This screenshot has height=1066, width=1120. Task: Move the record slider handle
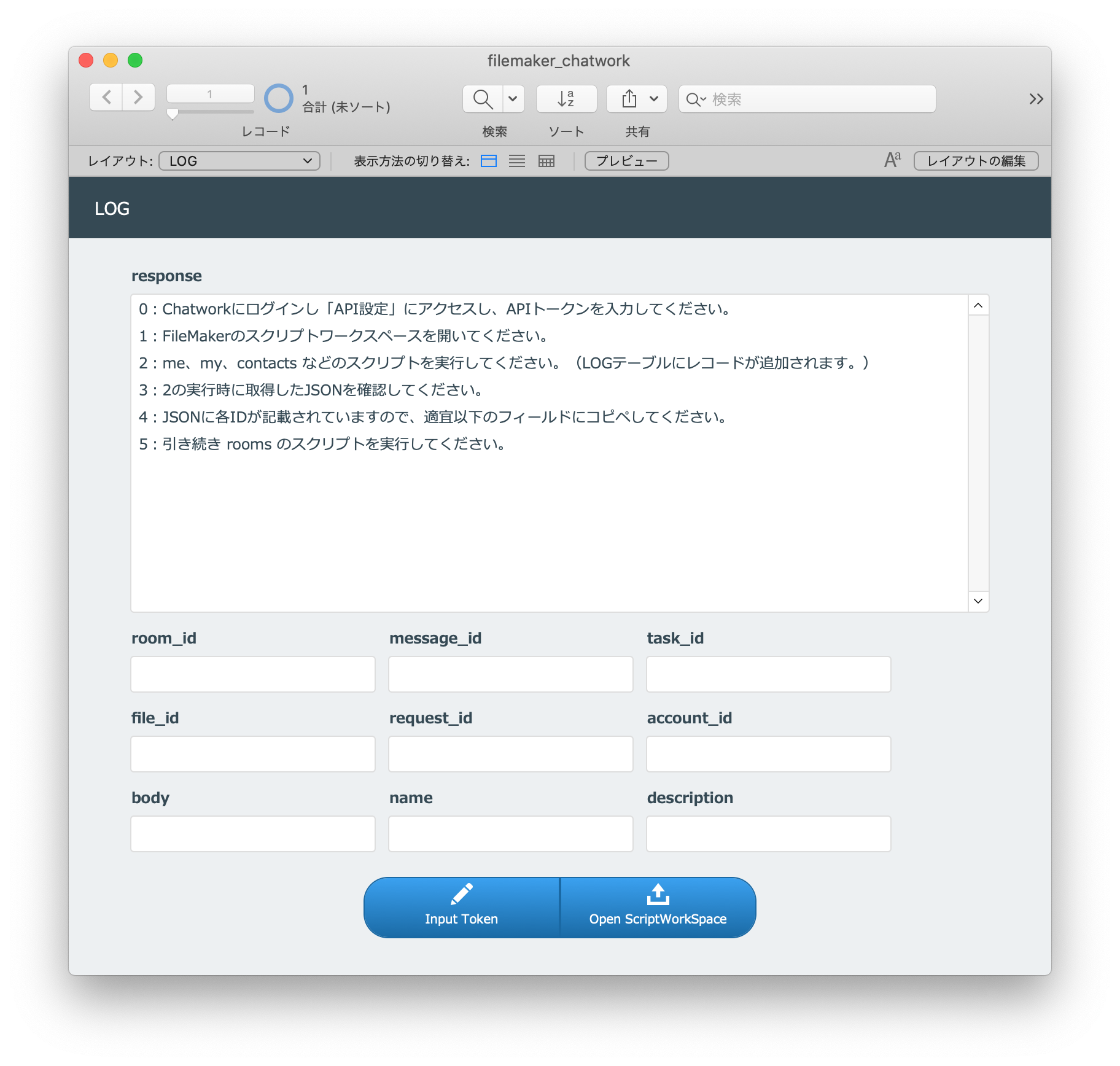pyautogui.click(x=173, y=114)
